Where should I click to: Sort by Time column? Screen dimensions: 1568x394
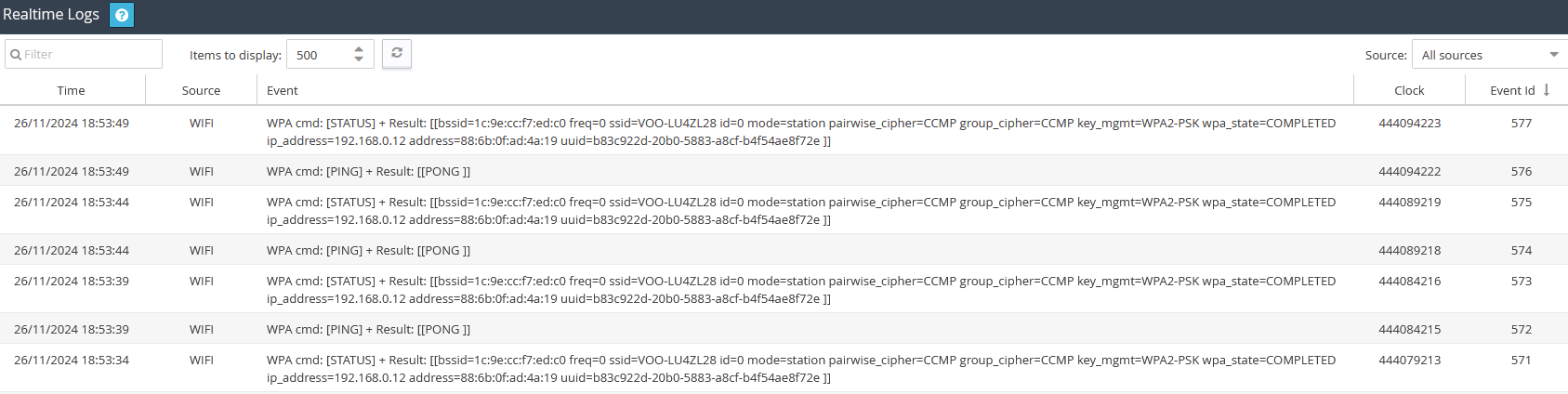click(72, 90)
